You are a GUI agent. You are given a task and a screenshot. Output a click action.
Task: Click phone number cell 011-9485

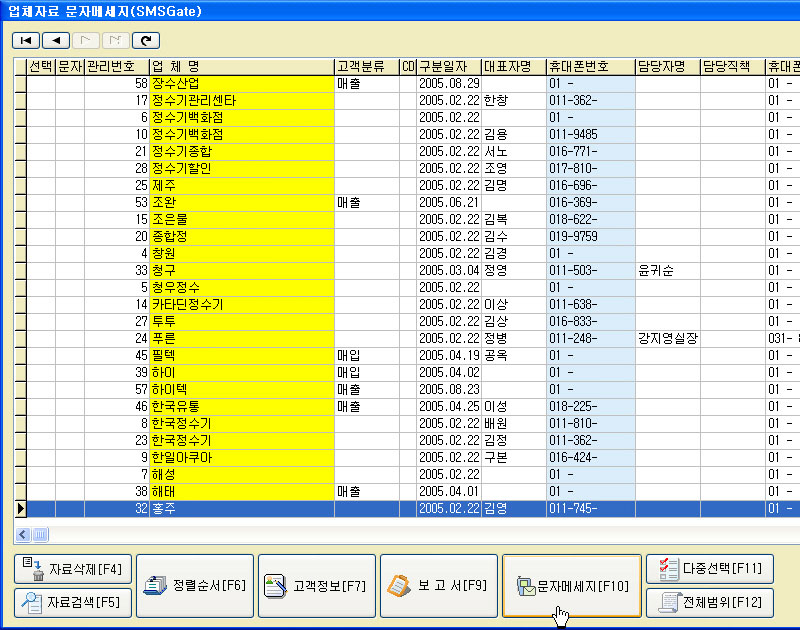coord(591,135)
